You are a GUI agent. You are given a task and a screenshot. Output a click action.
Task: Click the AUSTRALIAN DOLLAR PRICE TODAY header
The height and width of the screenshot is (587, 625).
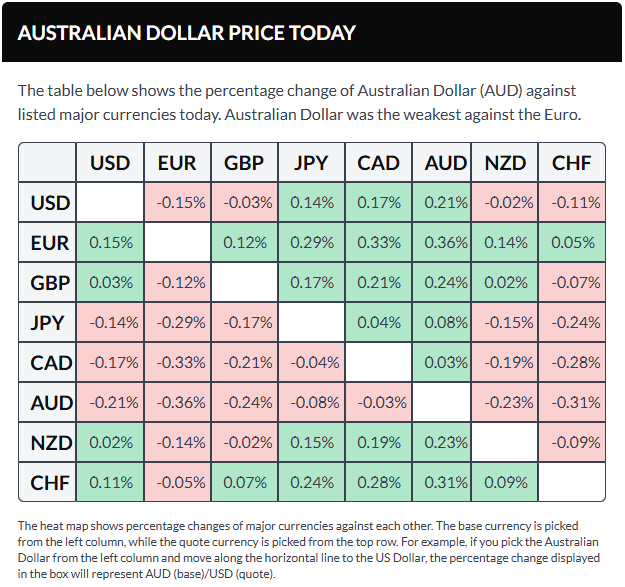click(x=187, y=33)
